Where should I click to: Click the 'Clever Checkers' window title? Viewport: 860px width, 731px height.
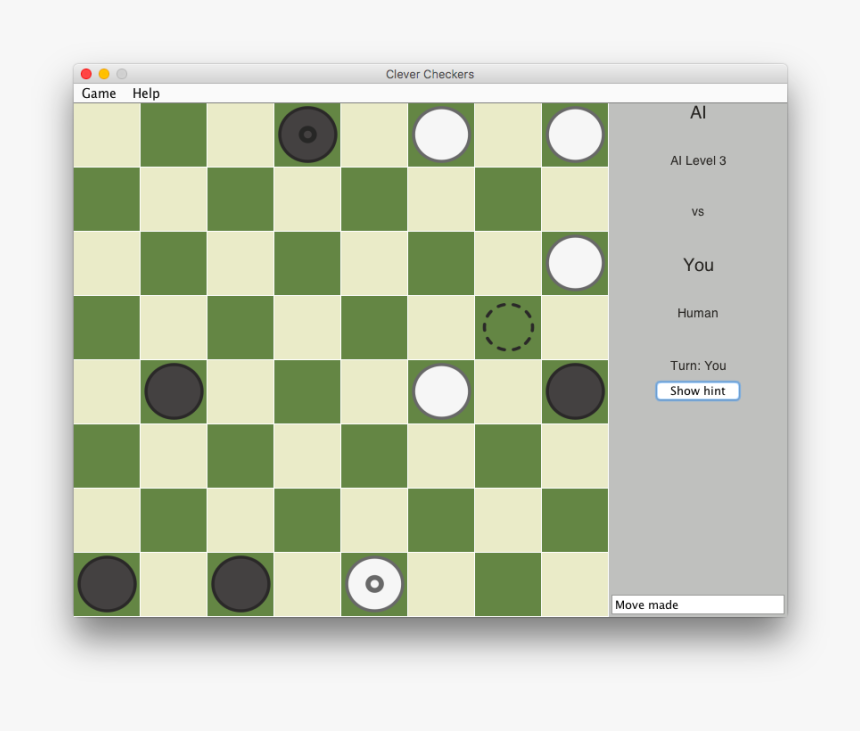coord(429,74)
